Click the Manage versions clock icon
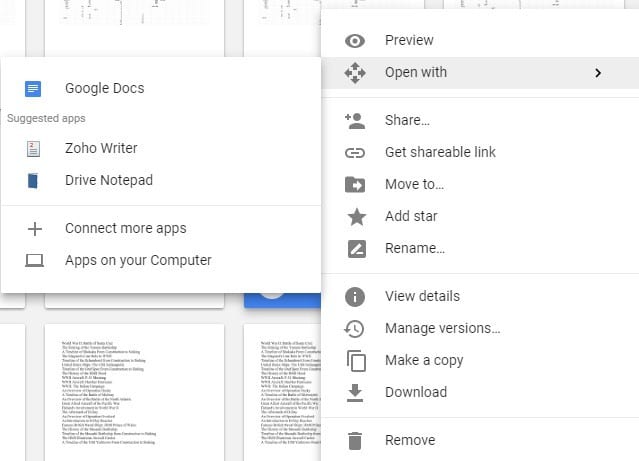 (355, 329)
